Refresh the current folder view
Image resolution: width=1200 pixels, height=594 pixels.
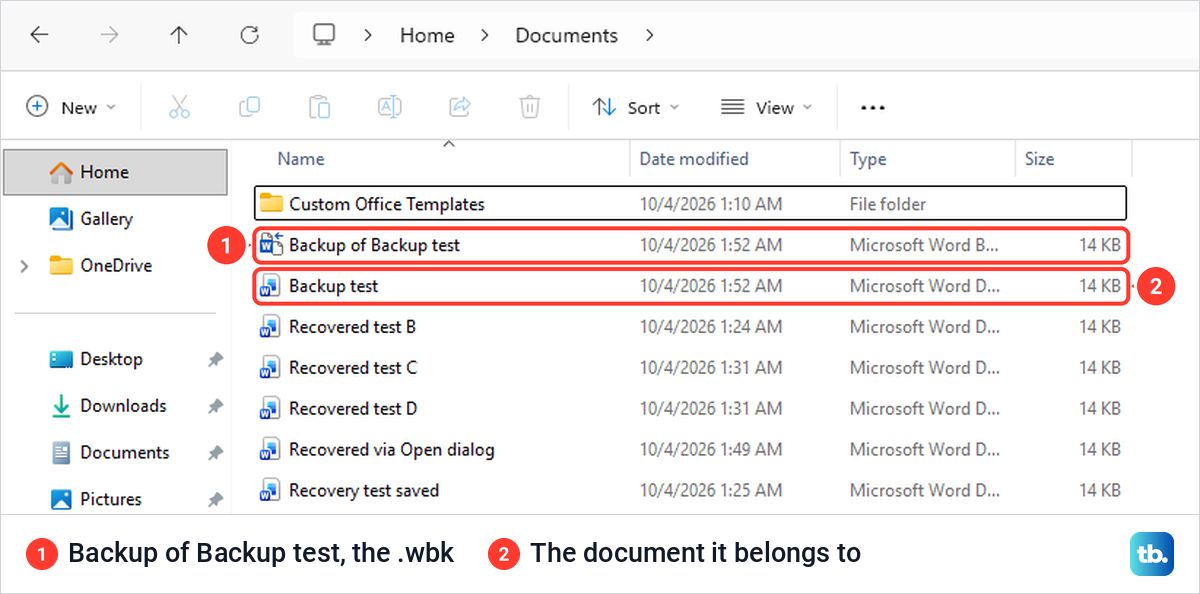[250, 35]
